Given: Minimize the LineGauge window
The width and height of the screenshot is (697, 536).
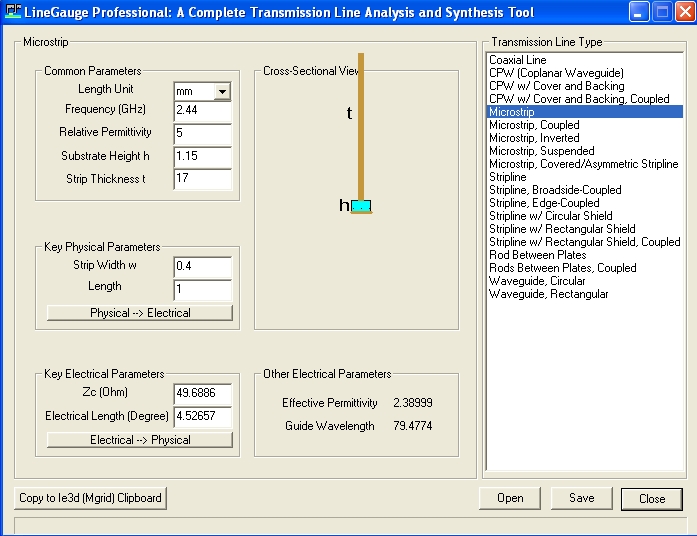Looking at the screenshot, I should (638, 12).
